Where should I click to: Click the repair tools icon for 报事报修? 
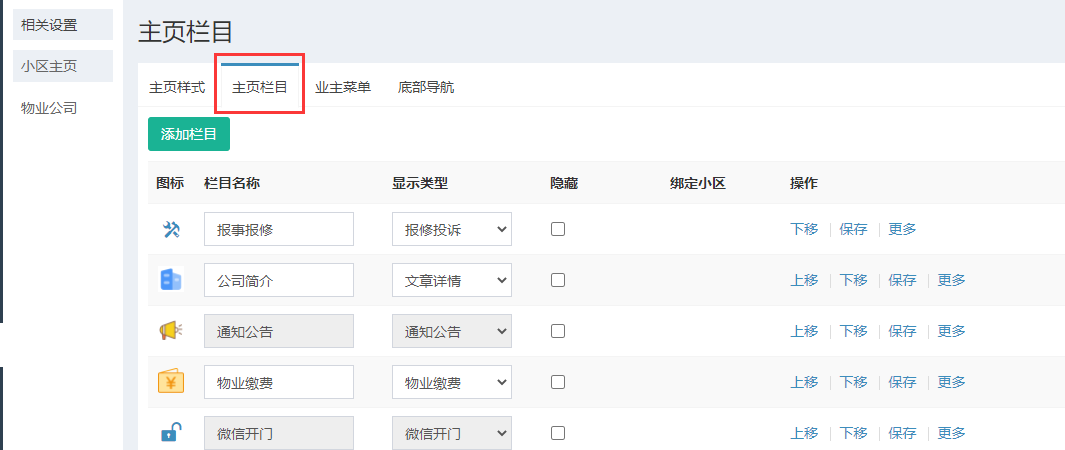pos(170,229)
